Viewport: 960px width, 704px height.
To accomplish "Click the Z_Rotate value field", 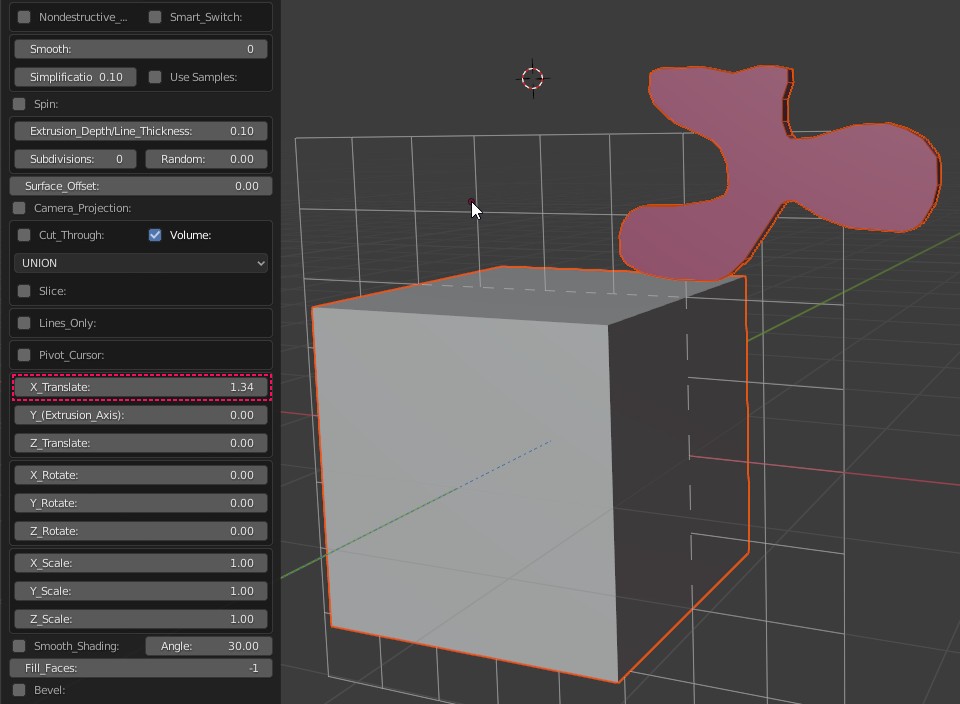I will point(140,531).
